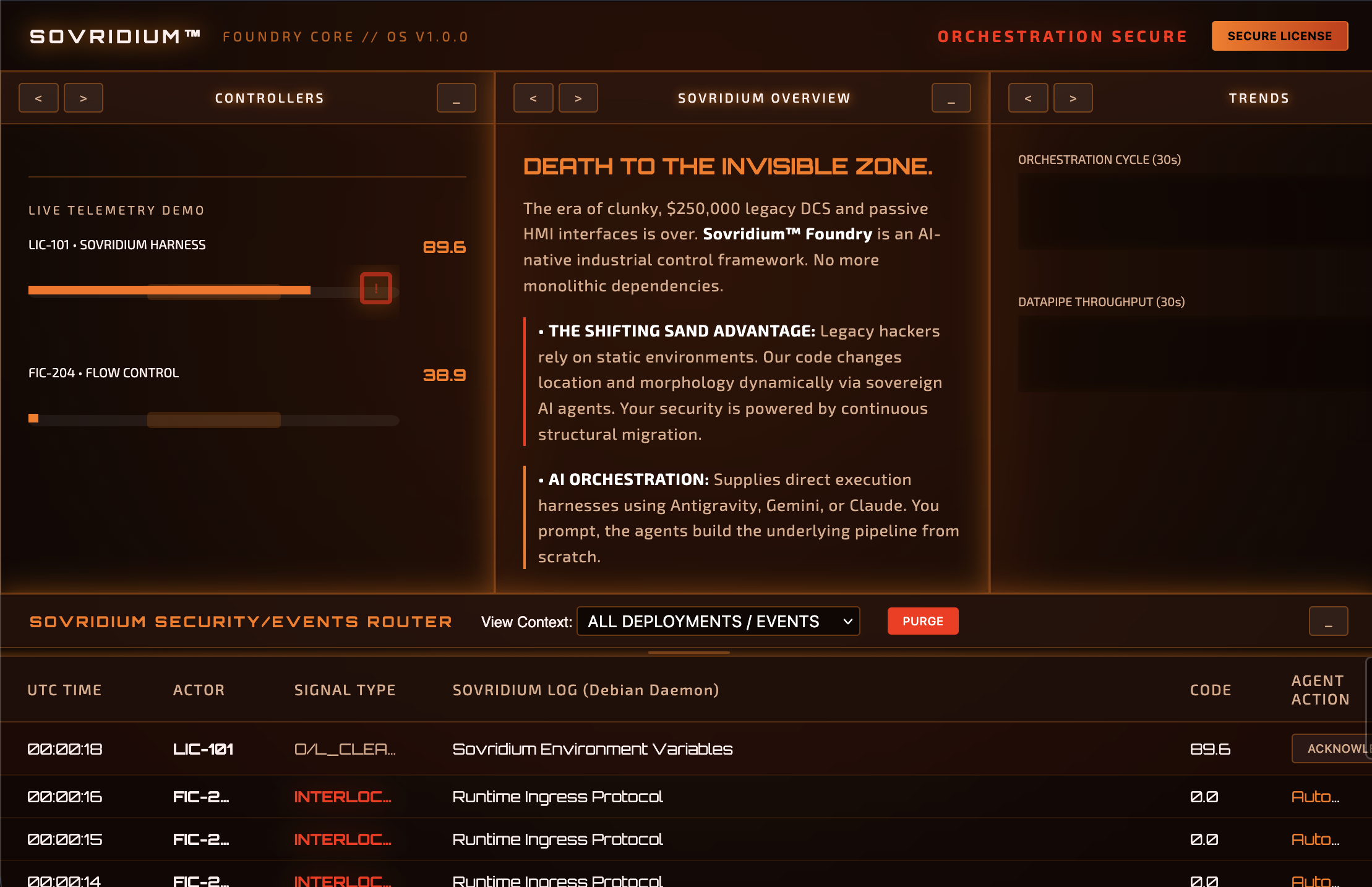Click the 38.9 telemetry value for FIC-204
The width and height of the screenshot is (1372, 887).
[444, 375]
